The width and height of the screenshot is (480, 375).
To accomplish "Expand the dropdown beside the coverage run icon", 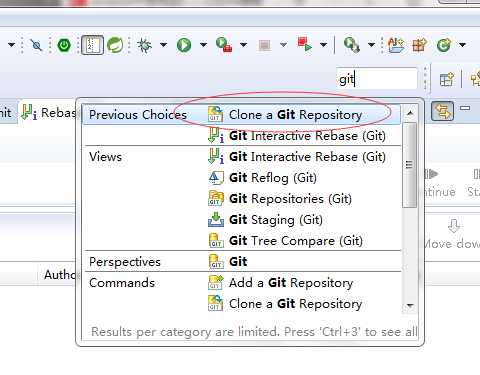I will pos(244,45).
